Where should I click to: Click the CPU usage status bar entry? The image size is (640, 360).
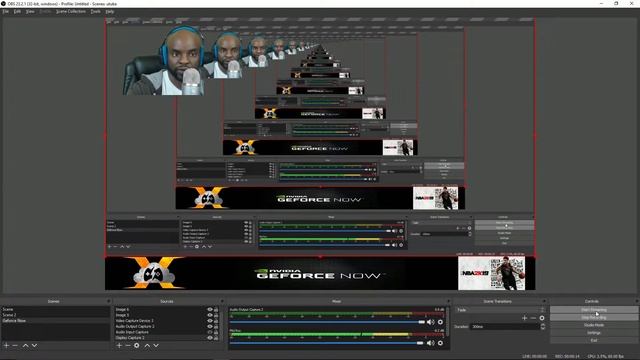point(606,356)
